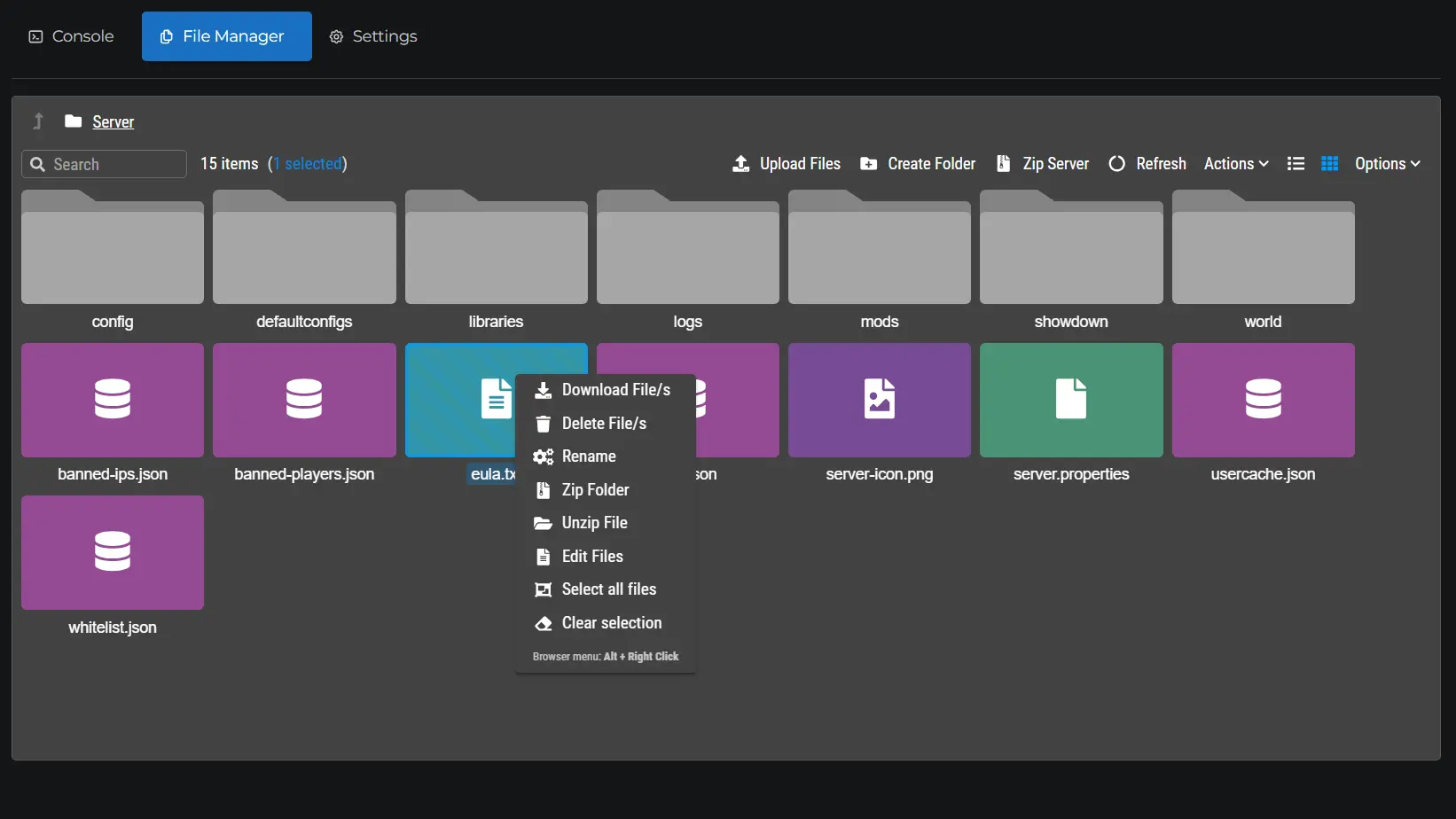
Task: Select the Zip Server icon
Action: 1003,163
